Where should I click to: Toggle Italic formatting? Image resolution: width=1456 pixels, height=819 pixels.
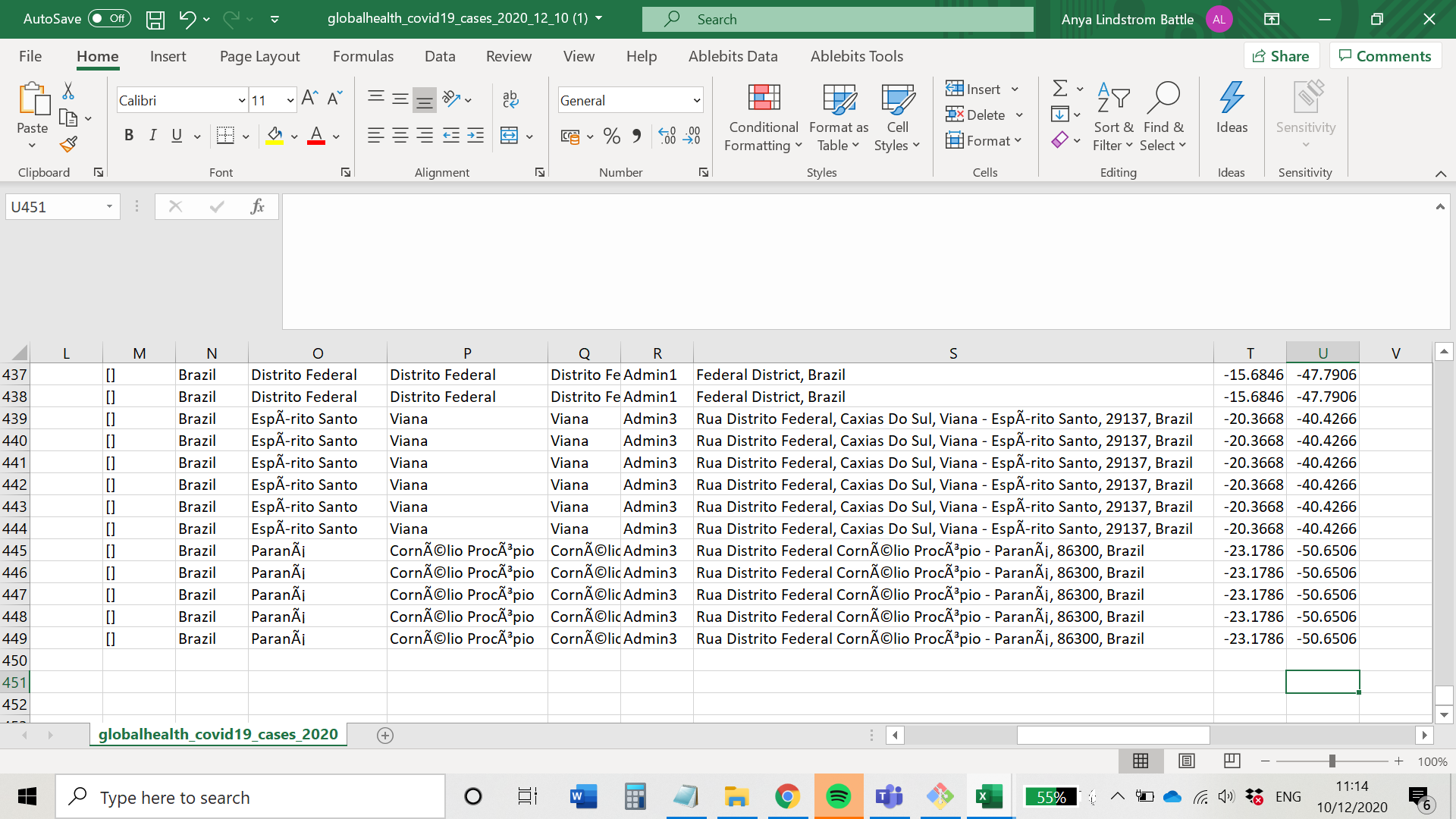tap(153, 136)
